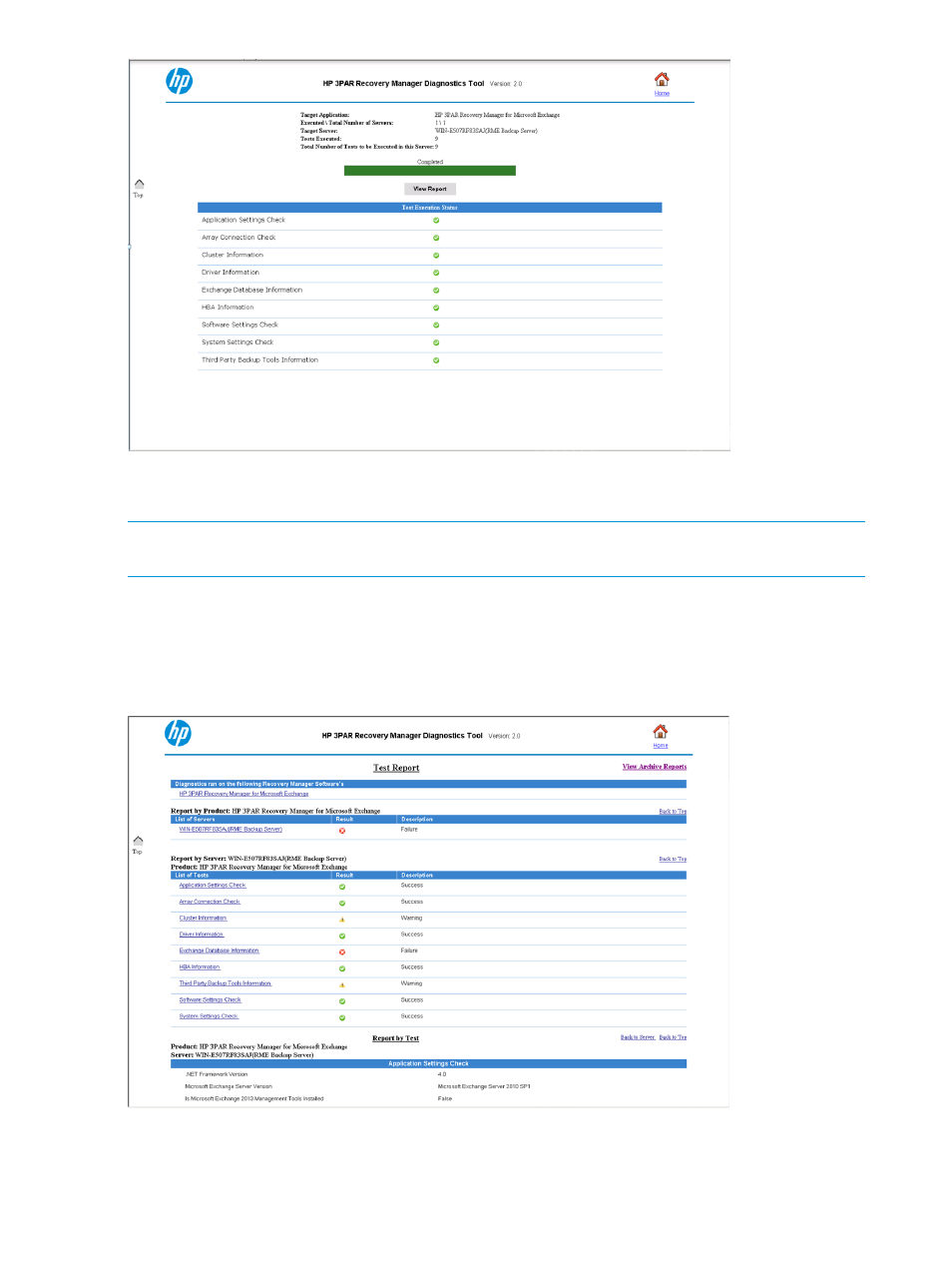Open the System Settings Check report link
This screenshot has height=1268, width=952.
point(209,1016)
